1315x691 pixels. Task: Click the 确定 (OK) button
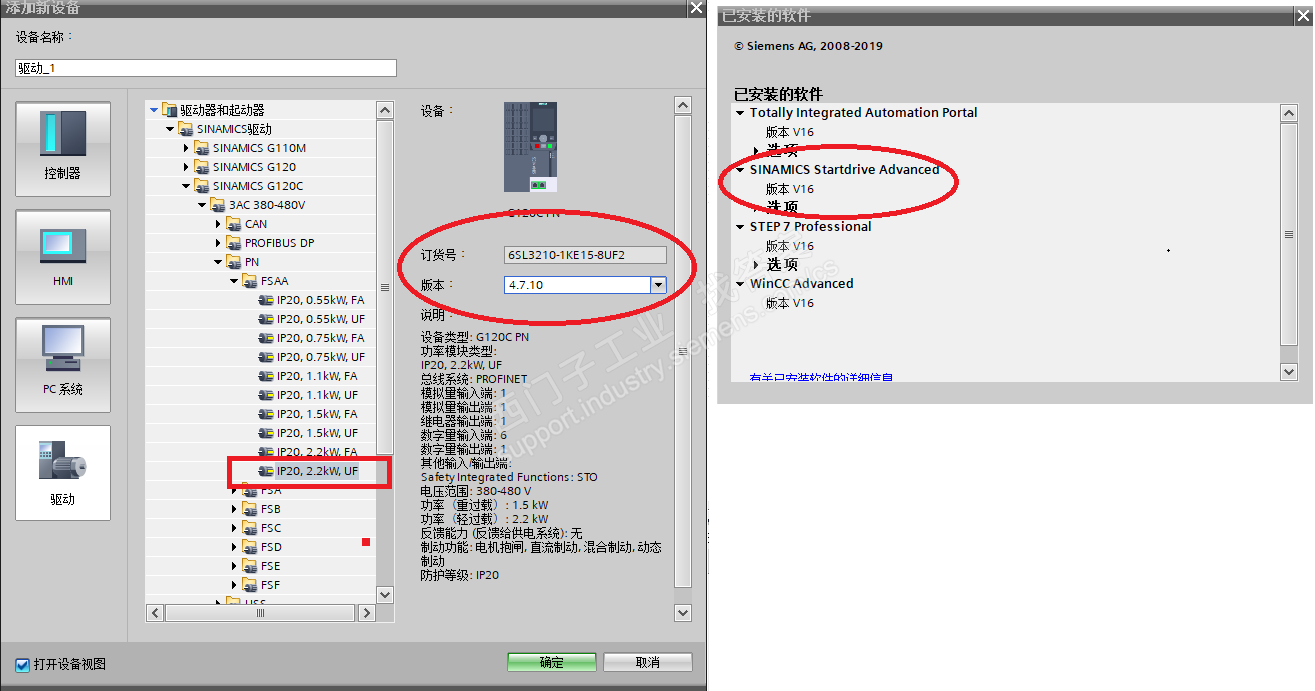pos(552,662)
